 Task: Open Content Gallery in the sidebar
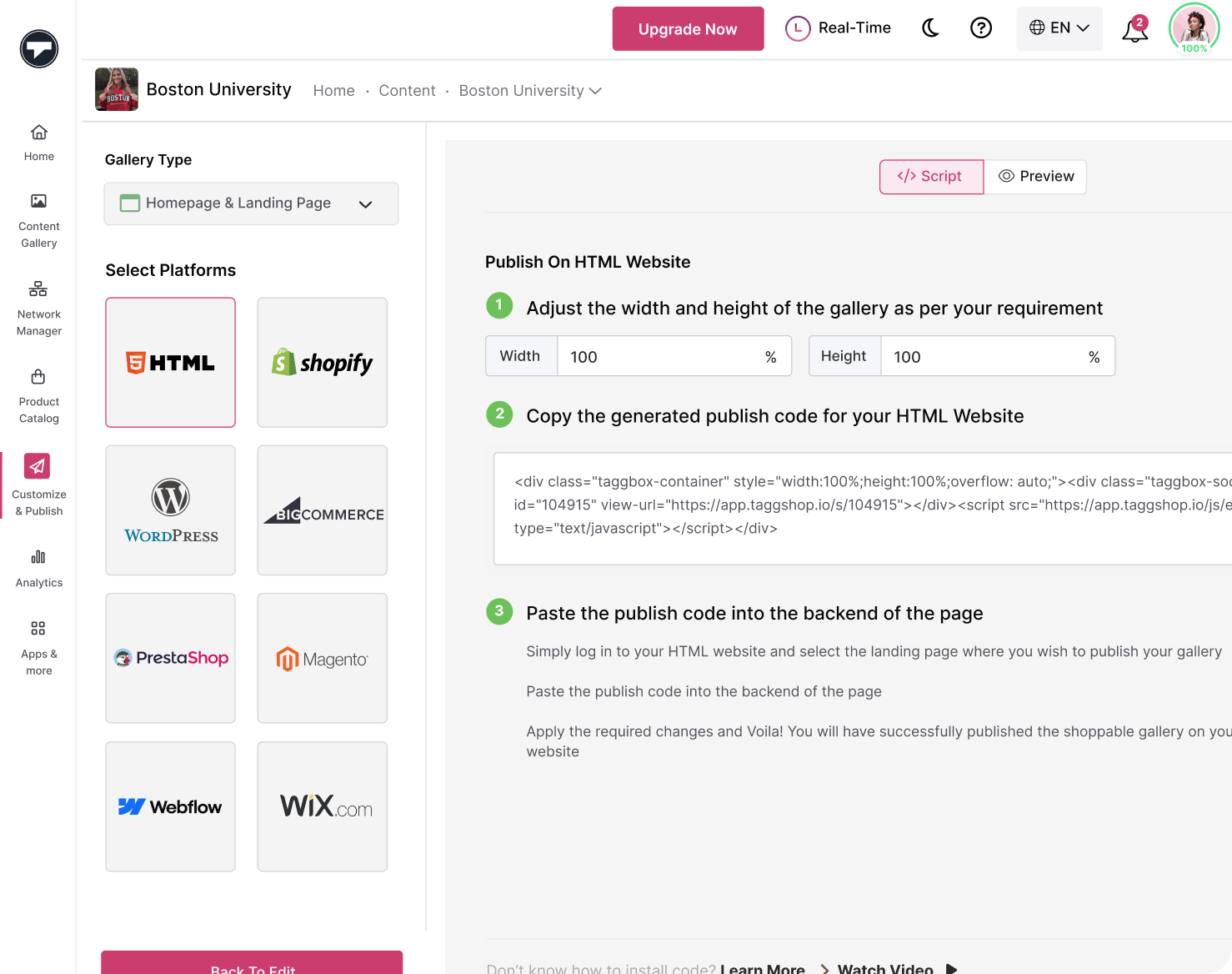pyautogui.click(x=39, y=221)
